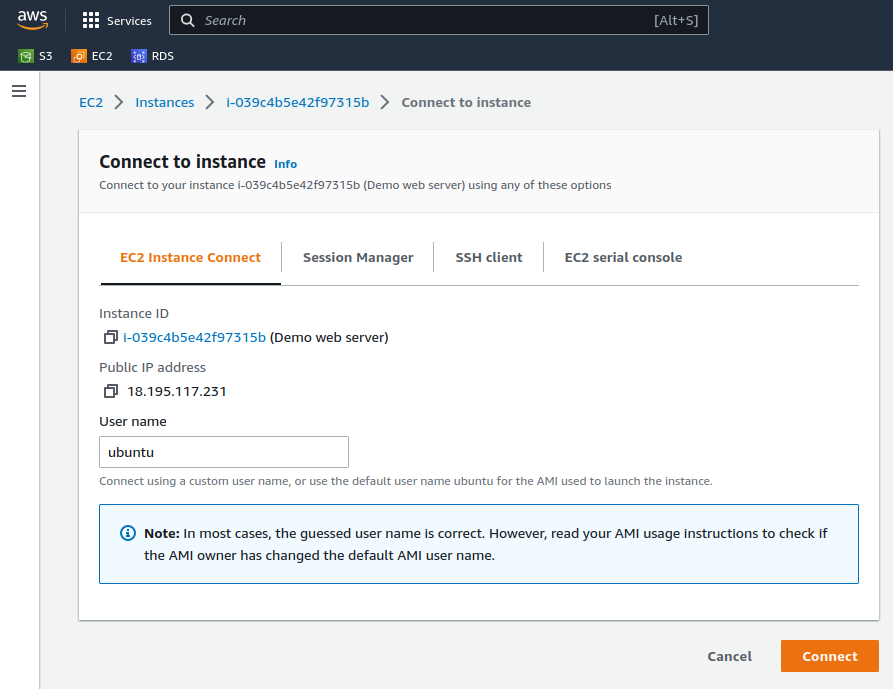Focus the top Search field
893x689 pixels.
tap(439, 20)
